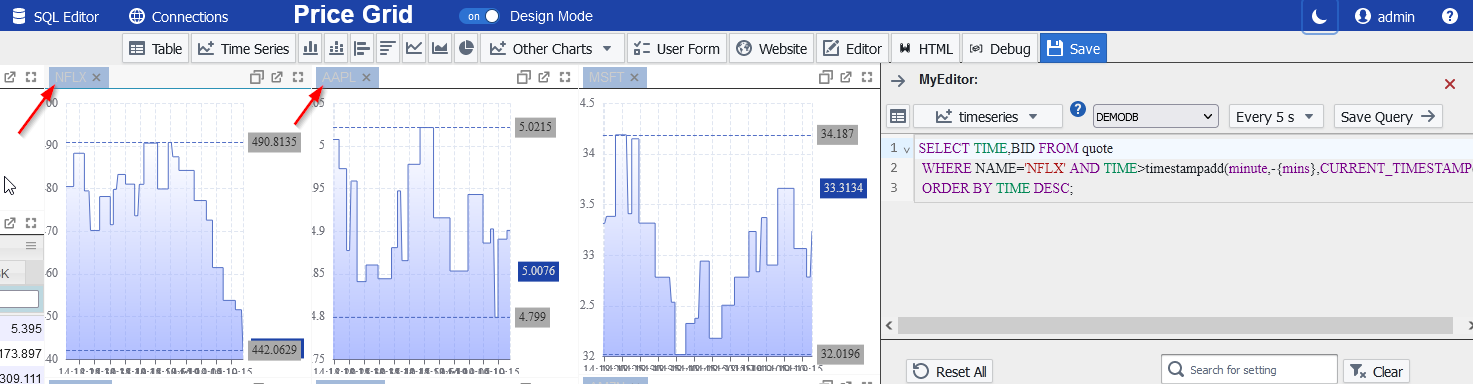Close the MyEditor panel with red X

(1450, 84)
